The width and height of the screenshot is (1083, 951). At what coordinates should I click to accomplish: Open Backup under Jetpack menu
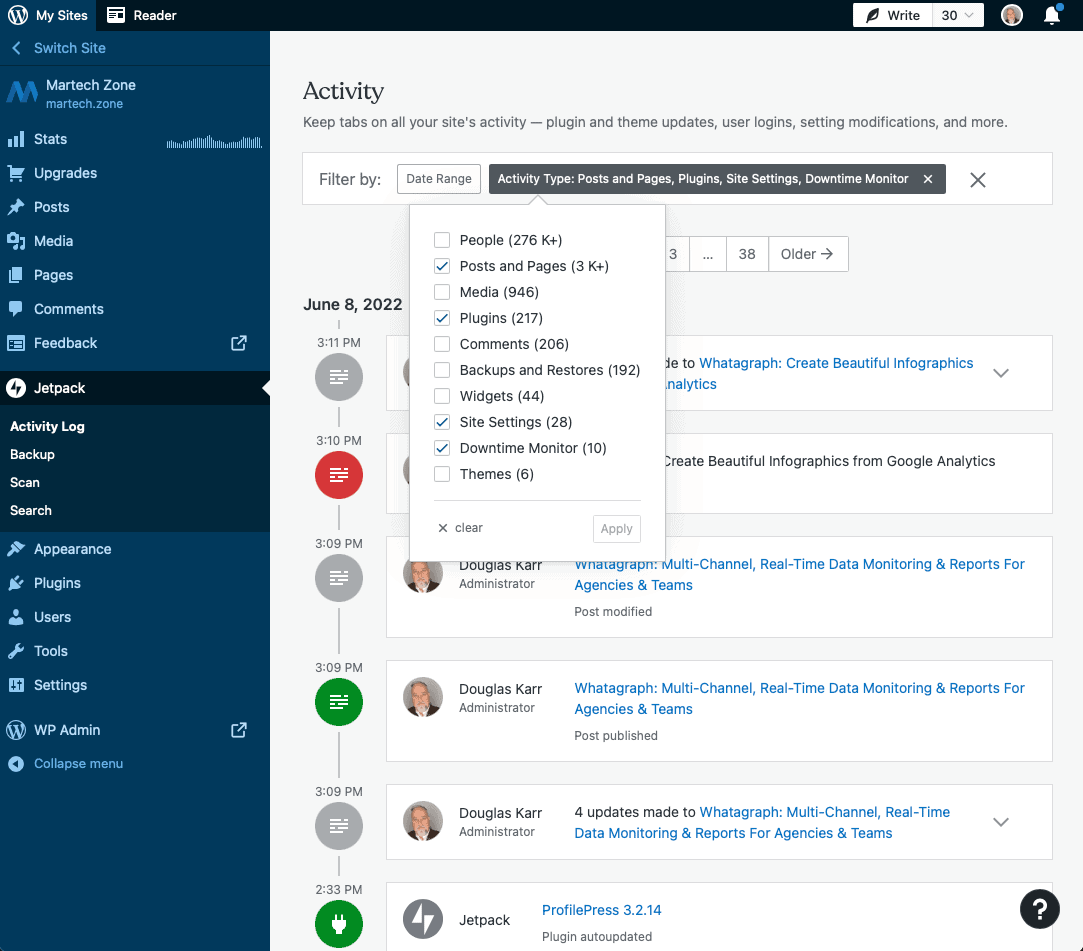tap(32, 454)
